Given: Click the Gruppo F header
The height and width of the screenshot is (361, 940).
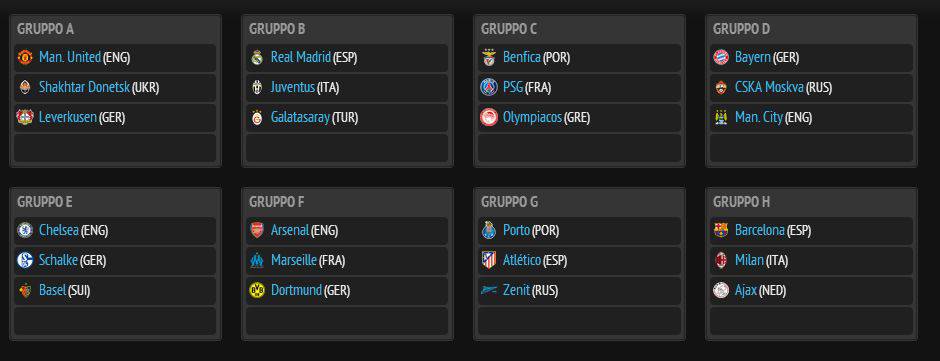Looking at the screenshot, I should pos(276,202).
